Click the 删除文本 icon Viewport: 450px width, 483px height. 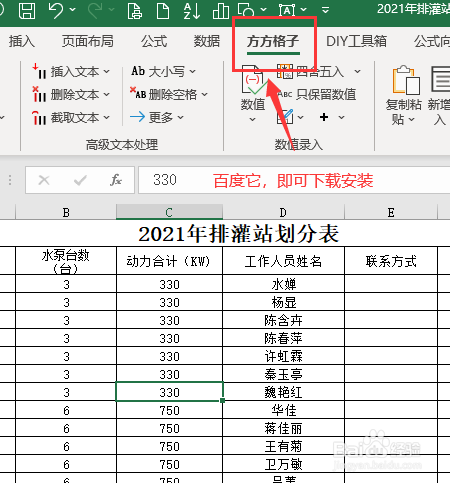(39, 94)
